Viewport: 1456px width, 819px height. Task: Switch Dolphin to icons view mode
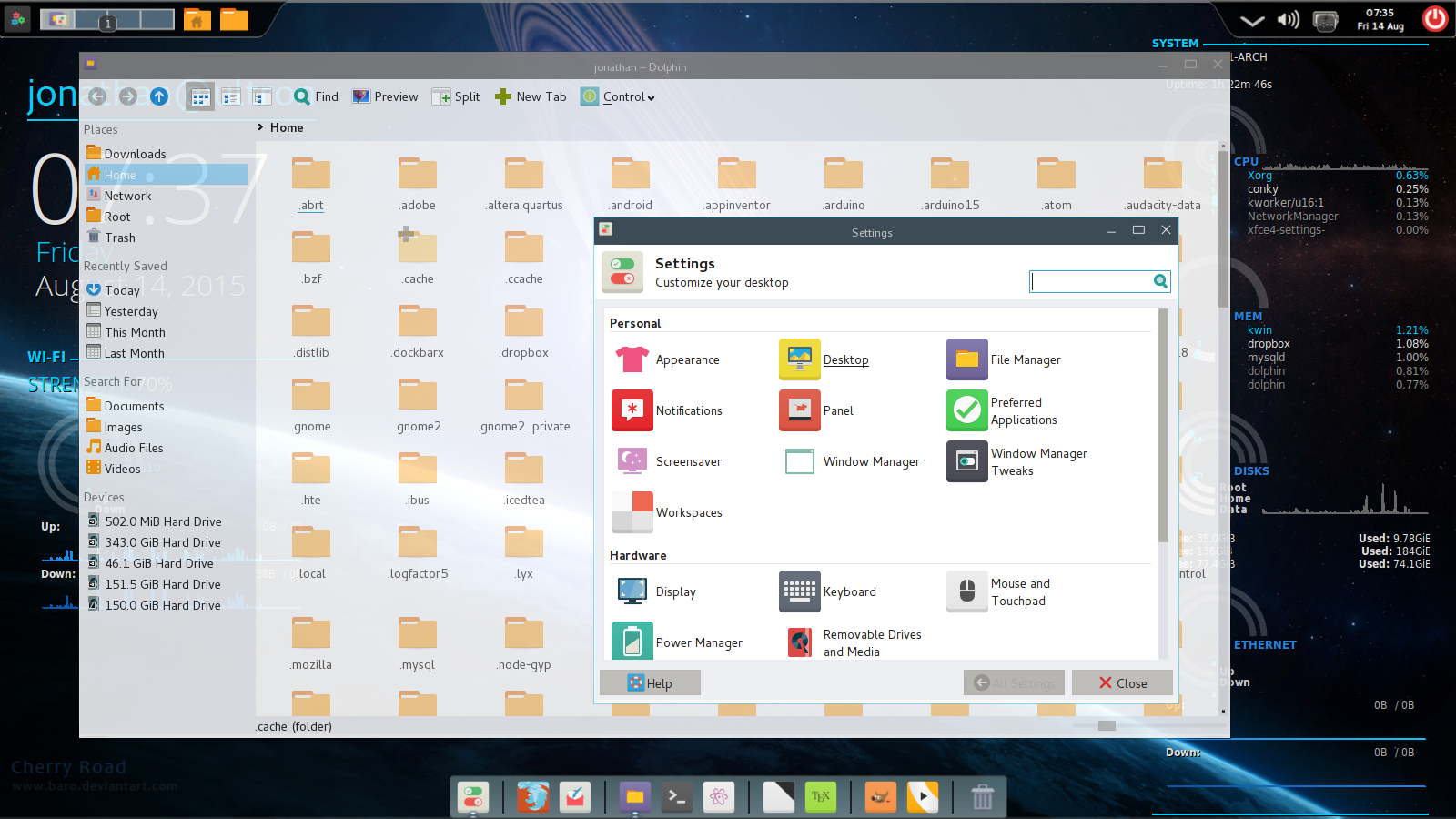200,96
